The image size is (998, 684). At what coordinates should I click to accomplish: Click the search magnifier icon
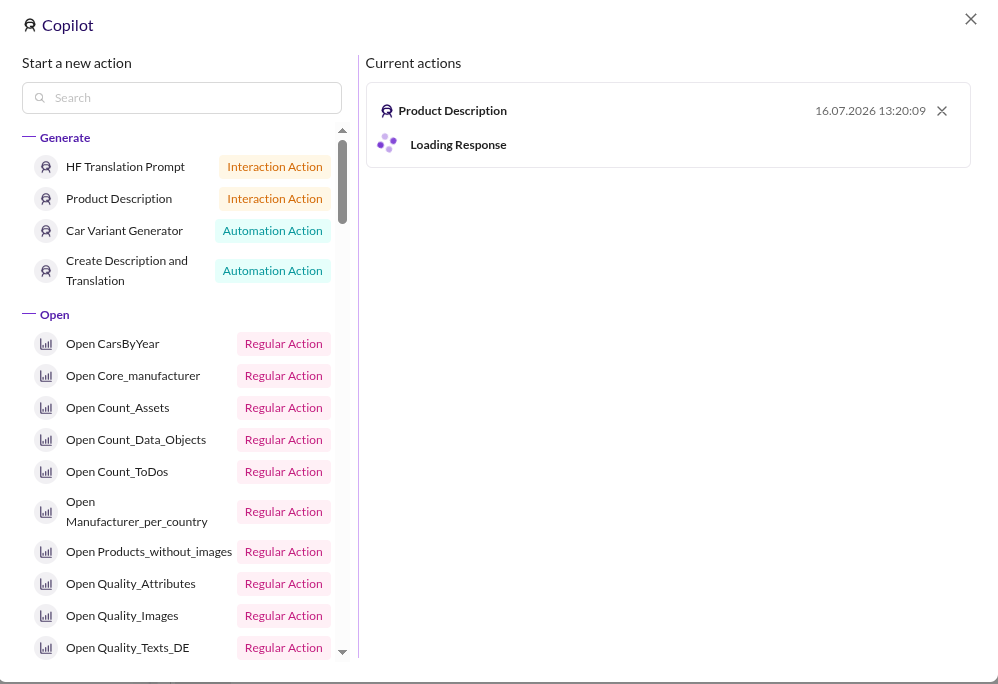(39, 98)
